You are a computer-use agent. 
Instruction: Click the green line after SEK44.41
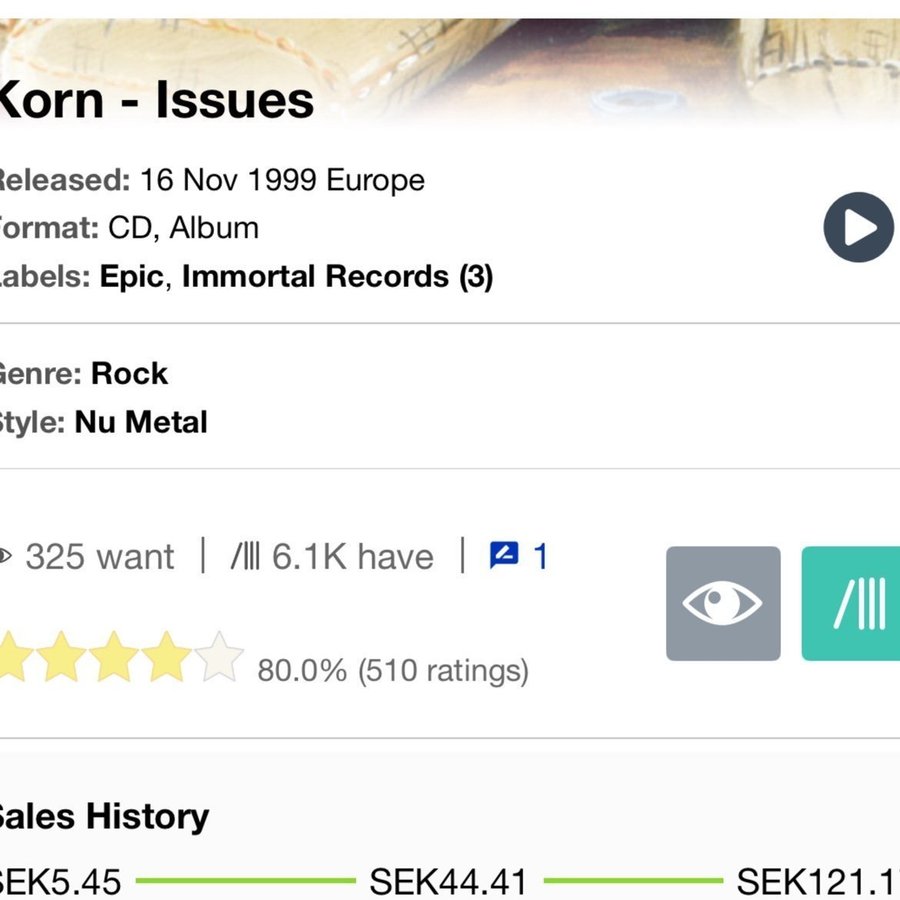(632, 882)
